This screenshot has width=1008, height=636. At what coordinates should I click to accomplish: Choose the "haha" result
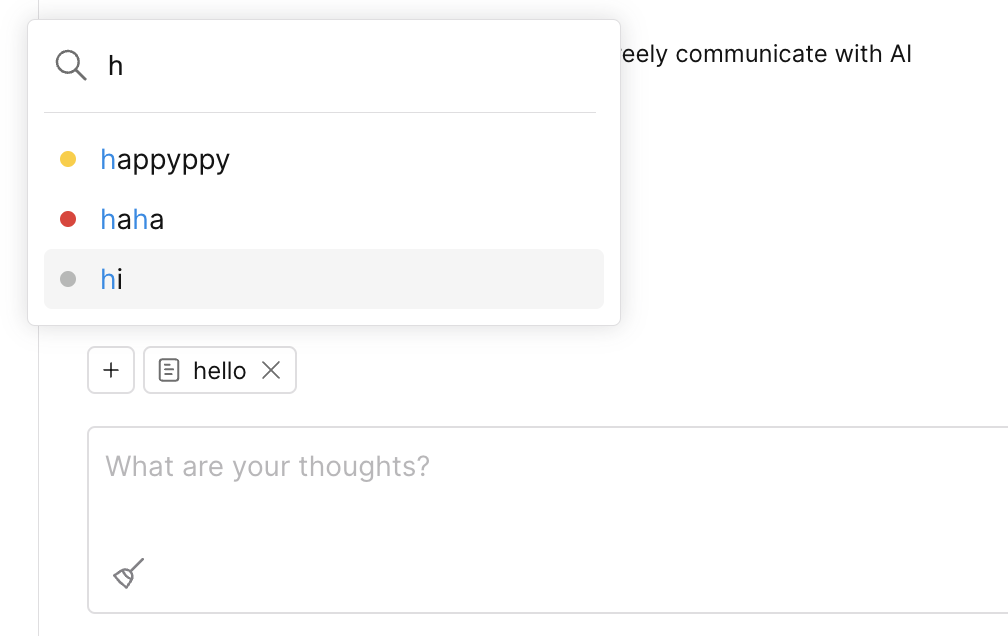(132, 220)
